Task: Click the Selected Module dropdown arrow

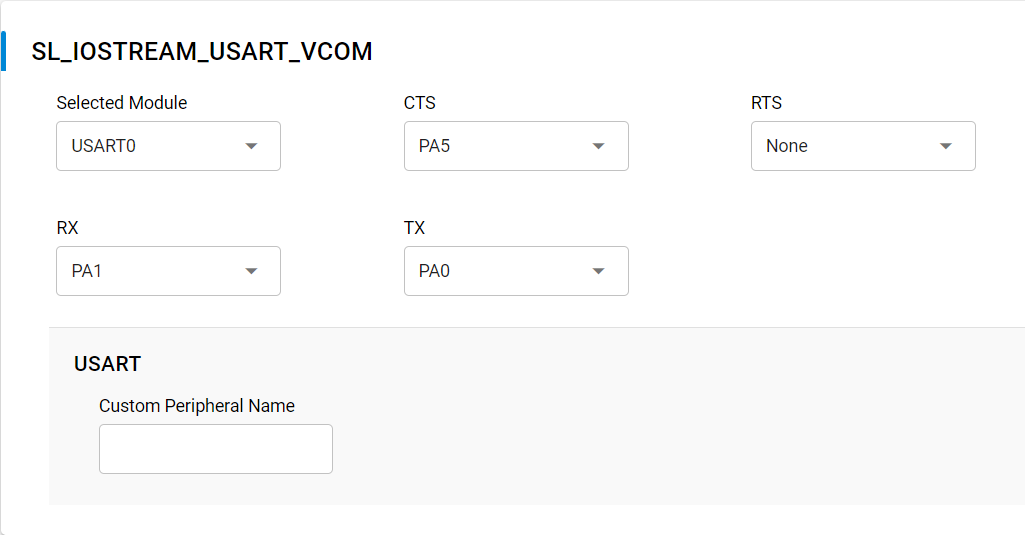Action: click(251, 146)
